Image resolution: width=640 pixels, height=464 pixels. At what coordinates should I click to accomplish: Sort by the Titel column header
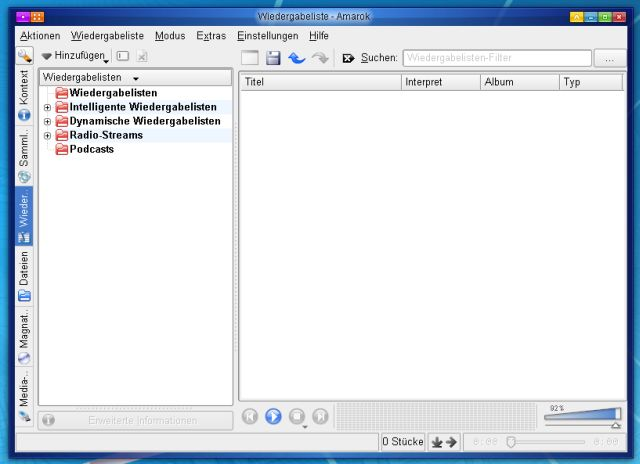[x=321, y=82]
